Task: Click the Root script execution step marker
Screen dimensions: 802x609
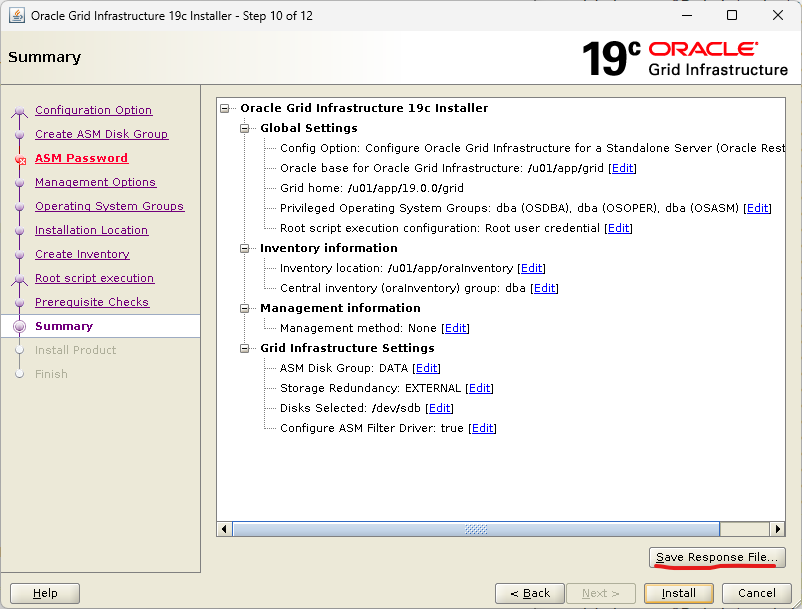Action: [19, 279]
